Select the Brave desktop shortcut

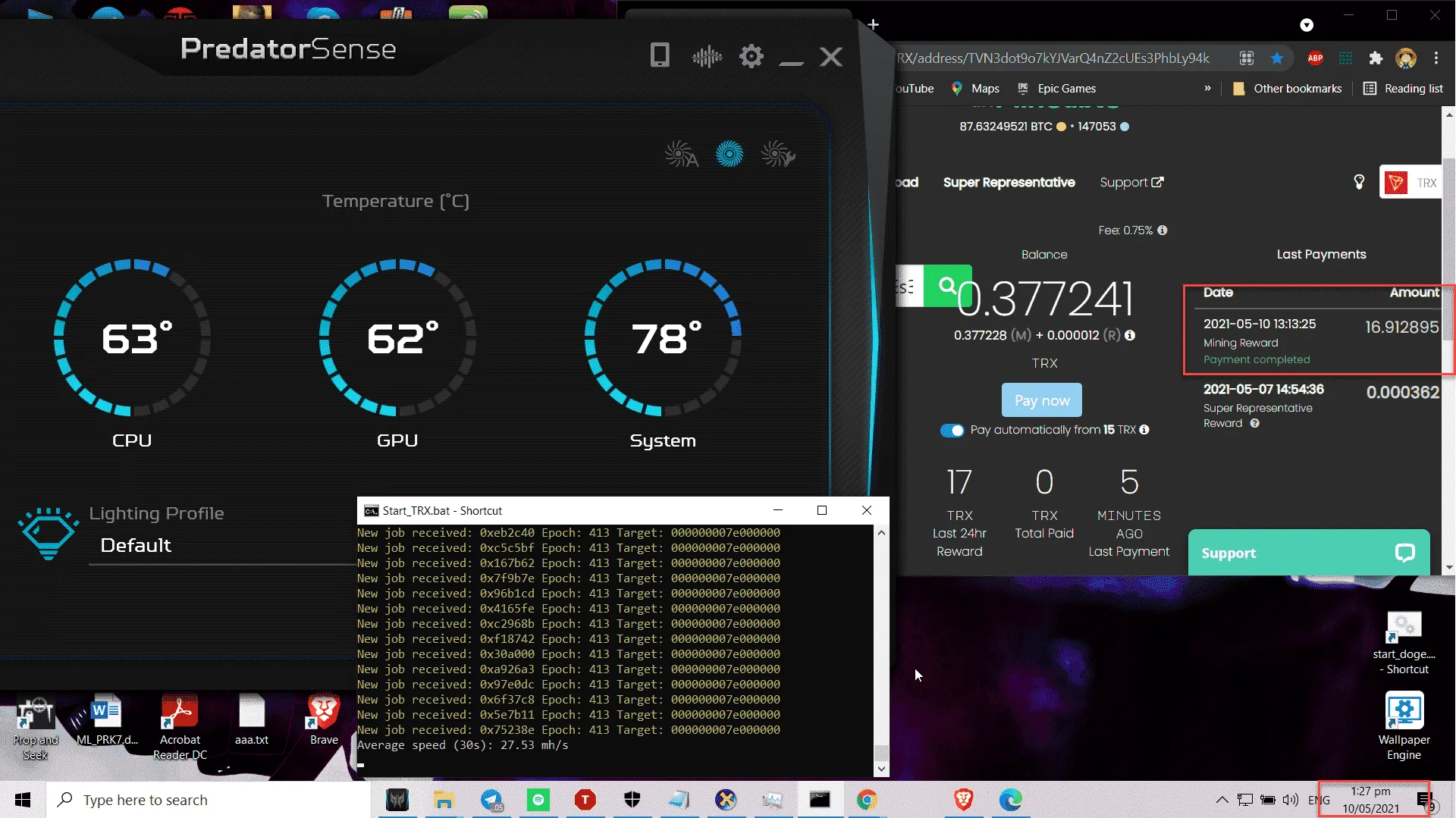point(324,720)
